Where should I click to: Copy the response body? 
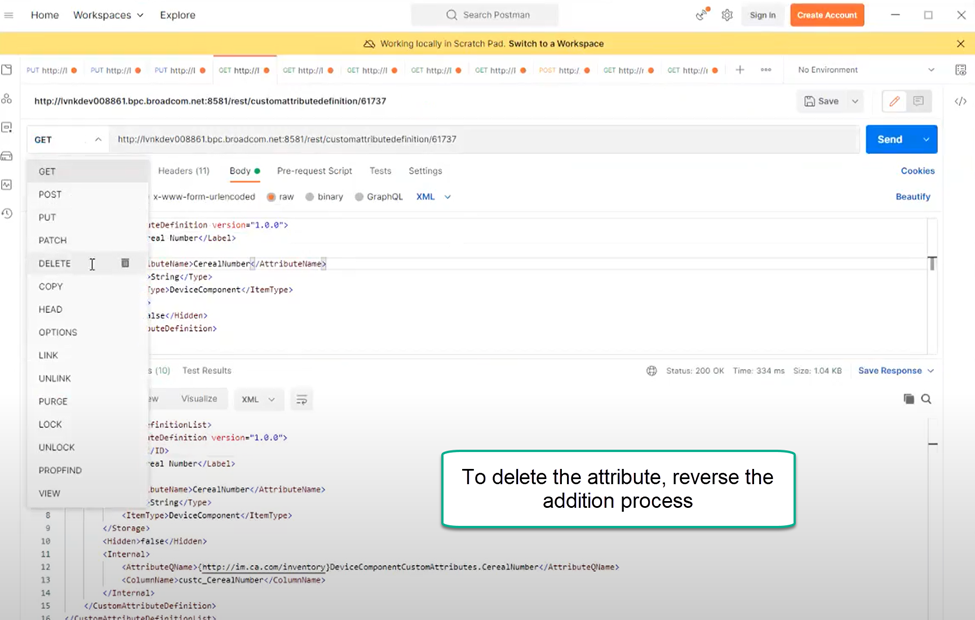pos(908,399)
